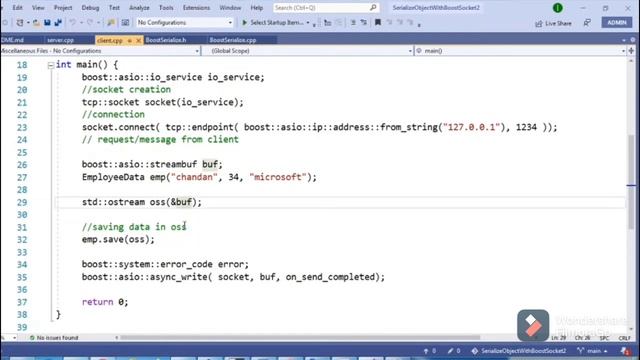Click emp.save(oss); on line 32

pyautogui.click(x=118, y=240)
